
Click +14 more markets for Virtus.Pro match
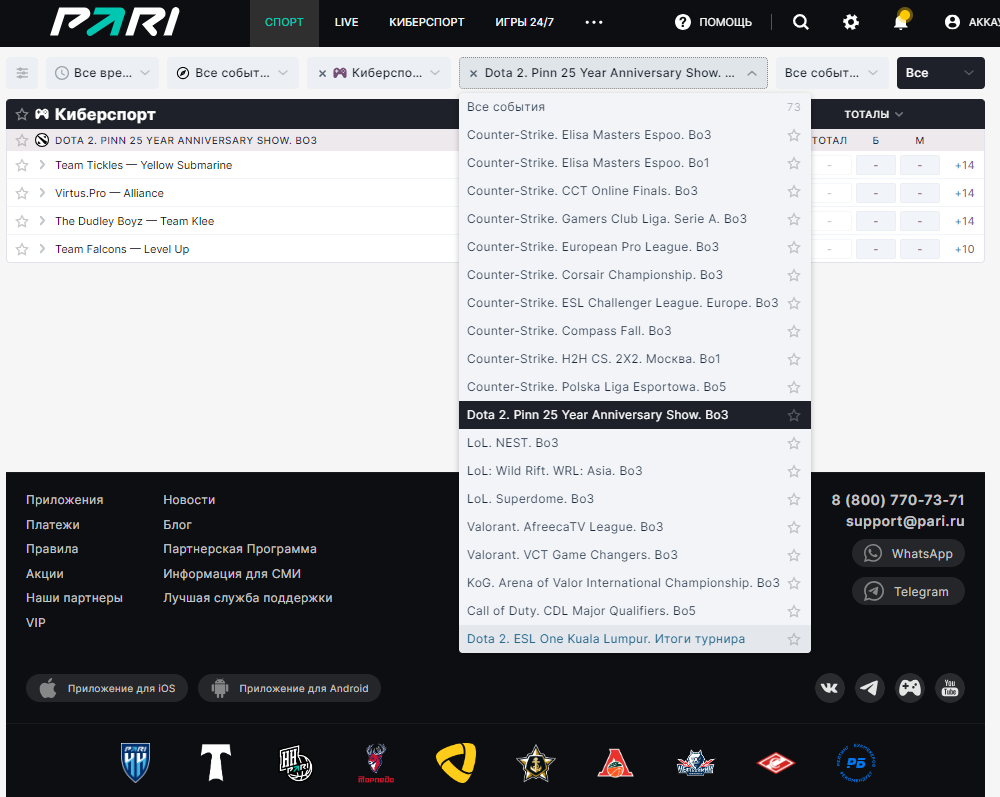coord(964,193)
